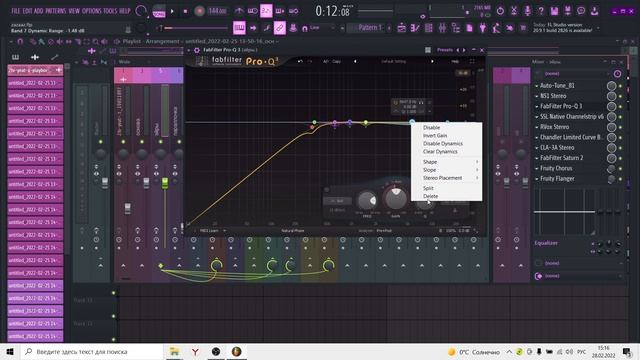Open the content library download icon
The image size is (640, 360).
pyautogui.click(x=595, y=11)
